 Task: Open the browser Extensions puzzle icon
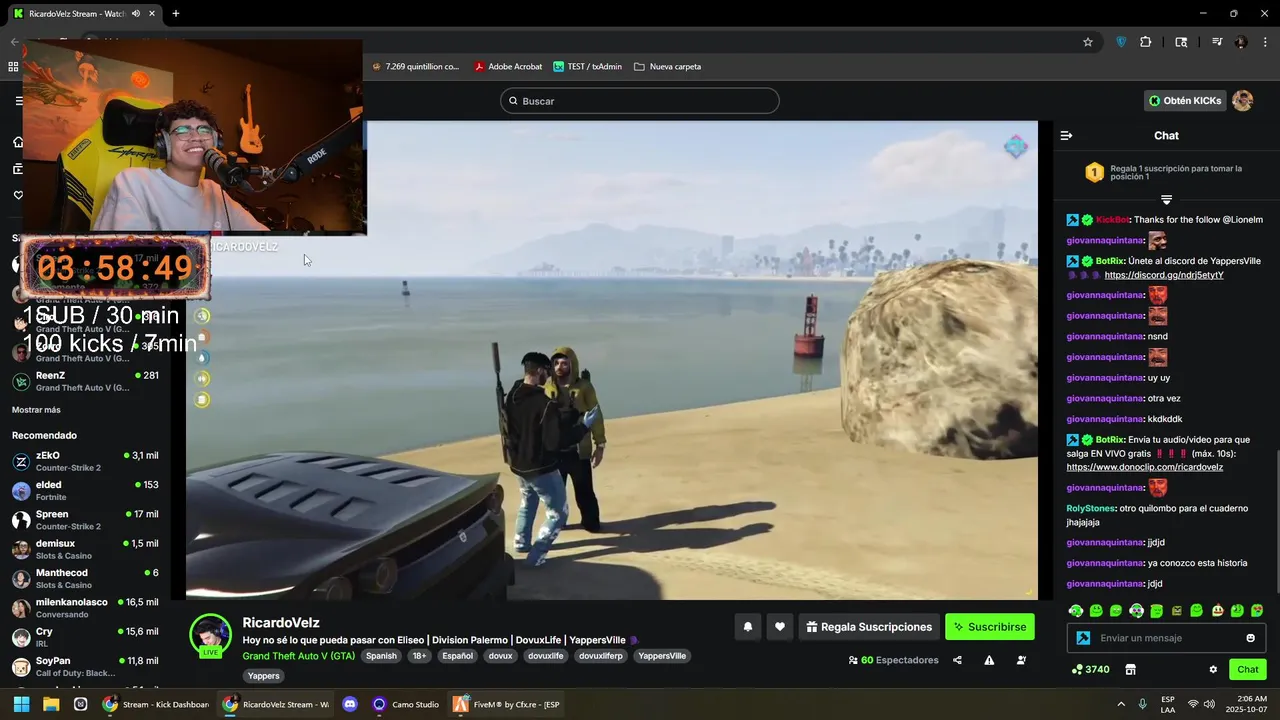(x=1146, y=42)
